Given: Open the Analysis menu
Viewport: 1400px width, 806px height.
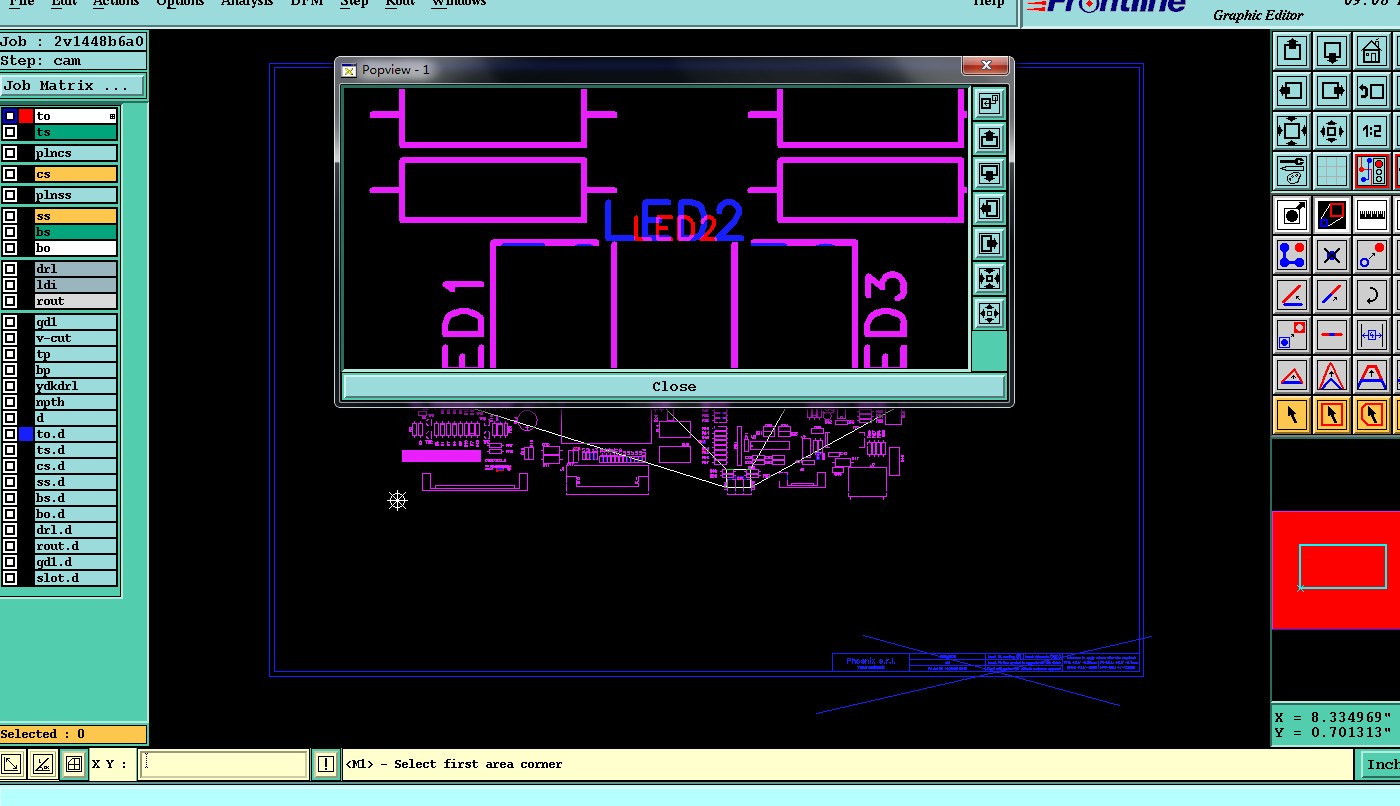Looking at the screenshot, I should pyautogui.click(x=247, y=3).
